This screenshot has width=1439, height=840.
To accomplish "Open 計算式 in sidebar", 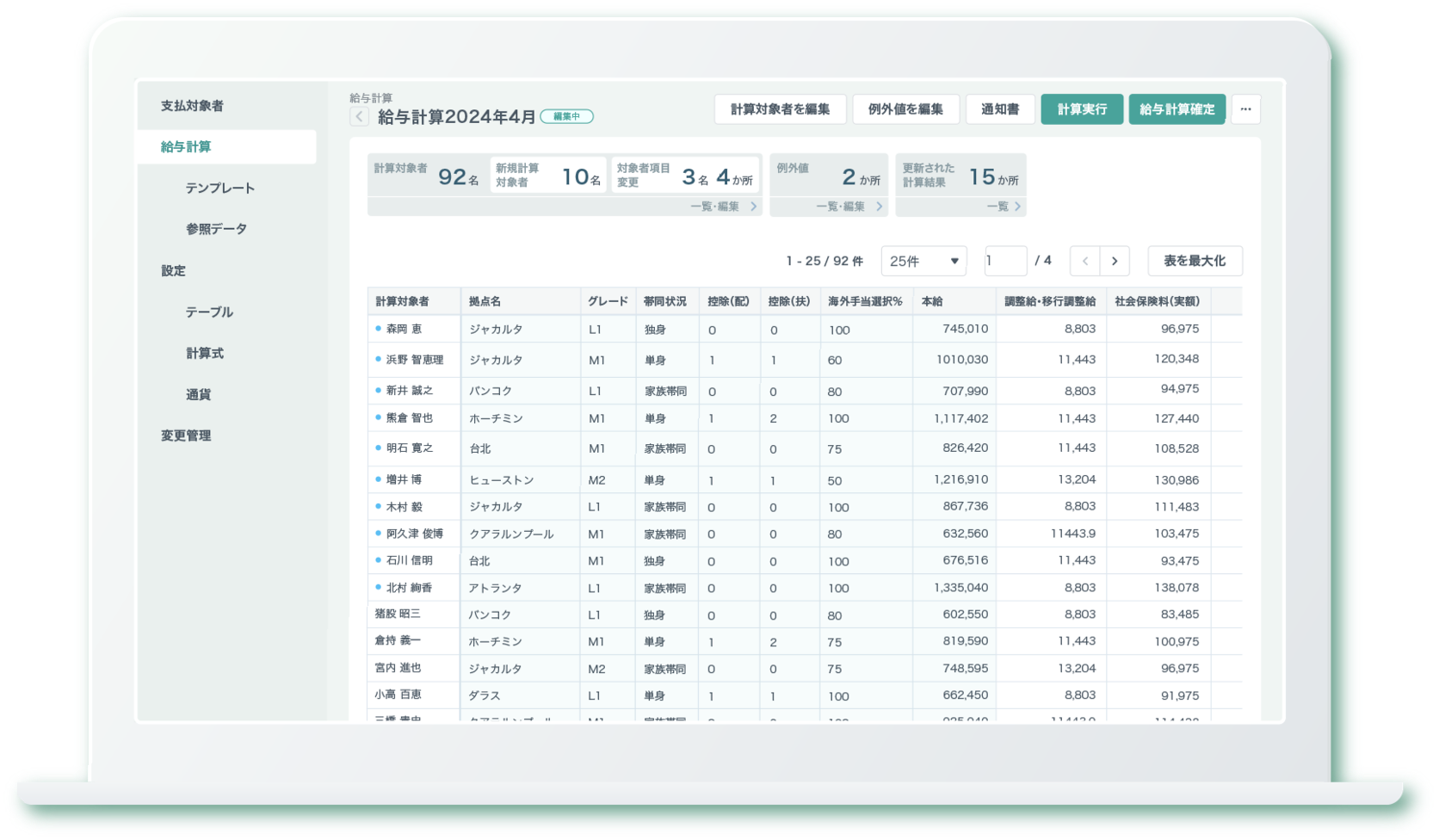I will (x=205, y=353).
